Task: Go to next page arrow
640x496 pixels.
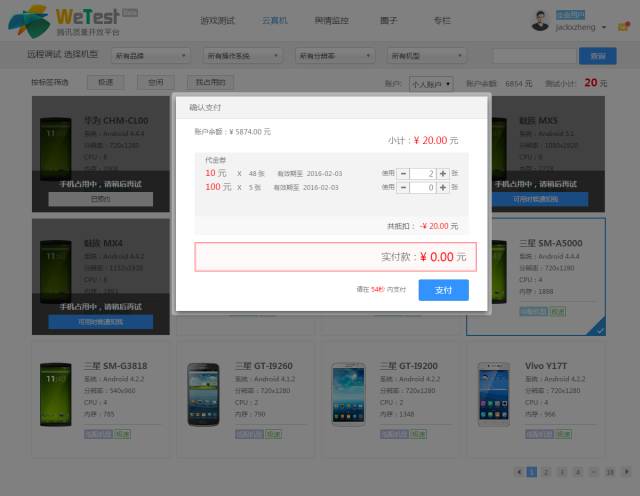Action: click(x=627, y=472)
